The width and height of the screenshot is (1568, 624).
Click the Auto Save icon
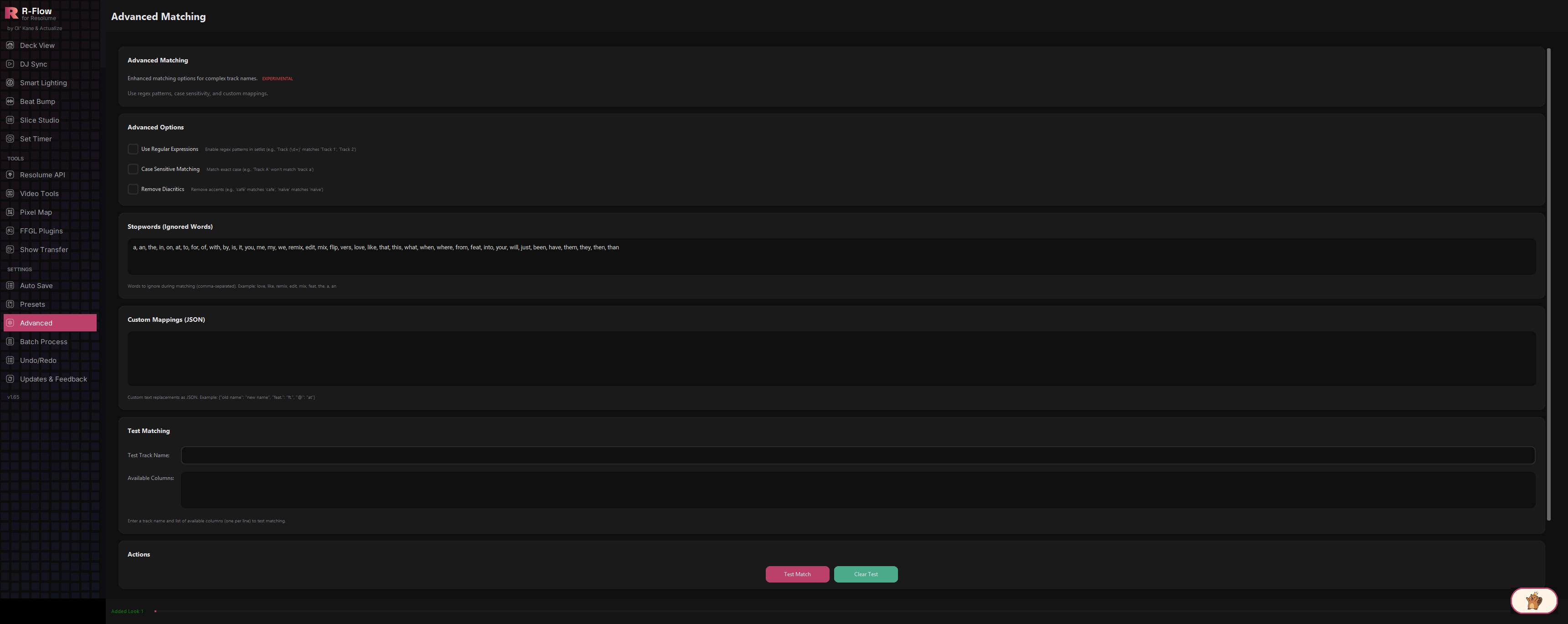click(10, 285)
